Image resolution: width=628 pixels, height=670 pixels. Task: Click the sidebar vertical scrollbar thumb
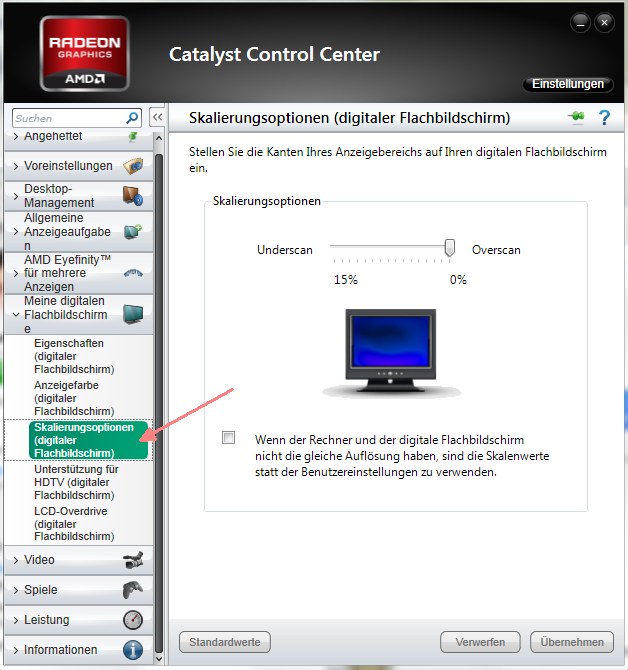point(158,403)
